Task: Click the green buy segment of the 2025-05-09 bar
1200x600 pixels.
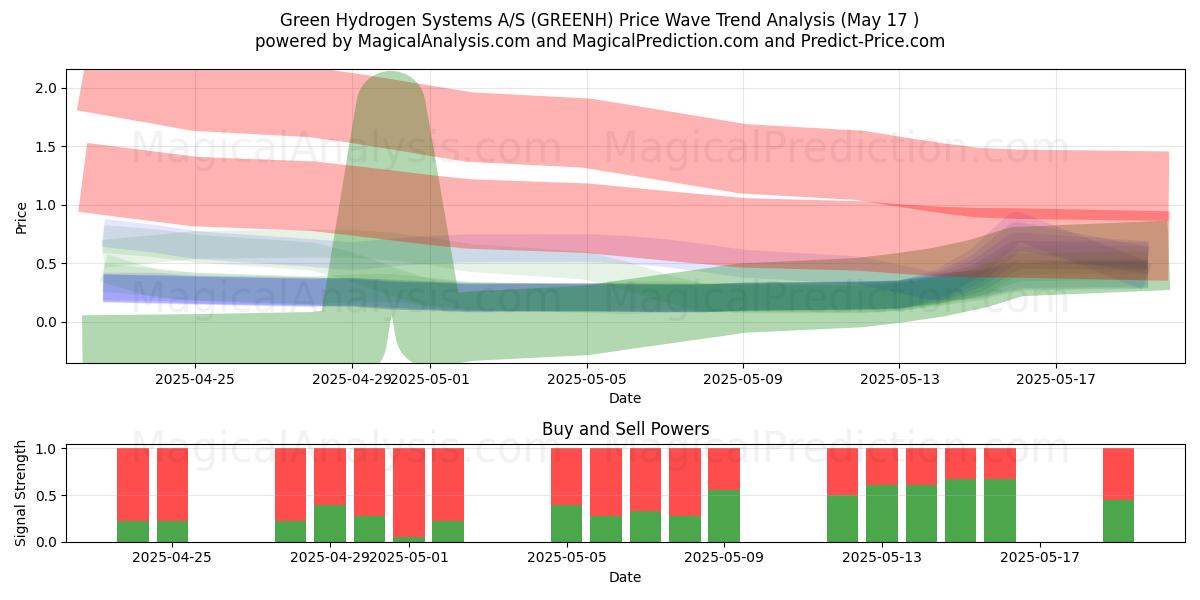Action: pos(724,516)
